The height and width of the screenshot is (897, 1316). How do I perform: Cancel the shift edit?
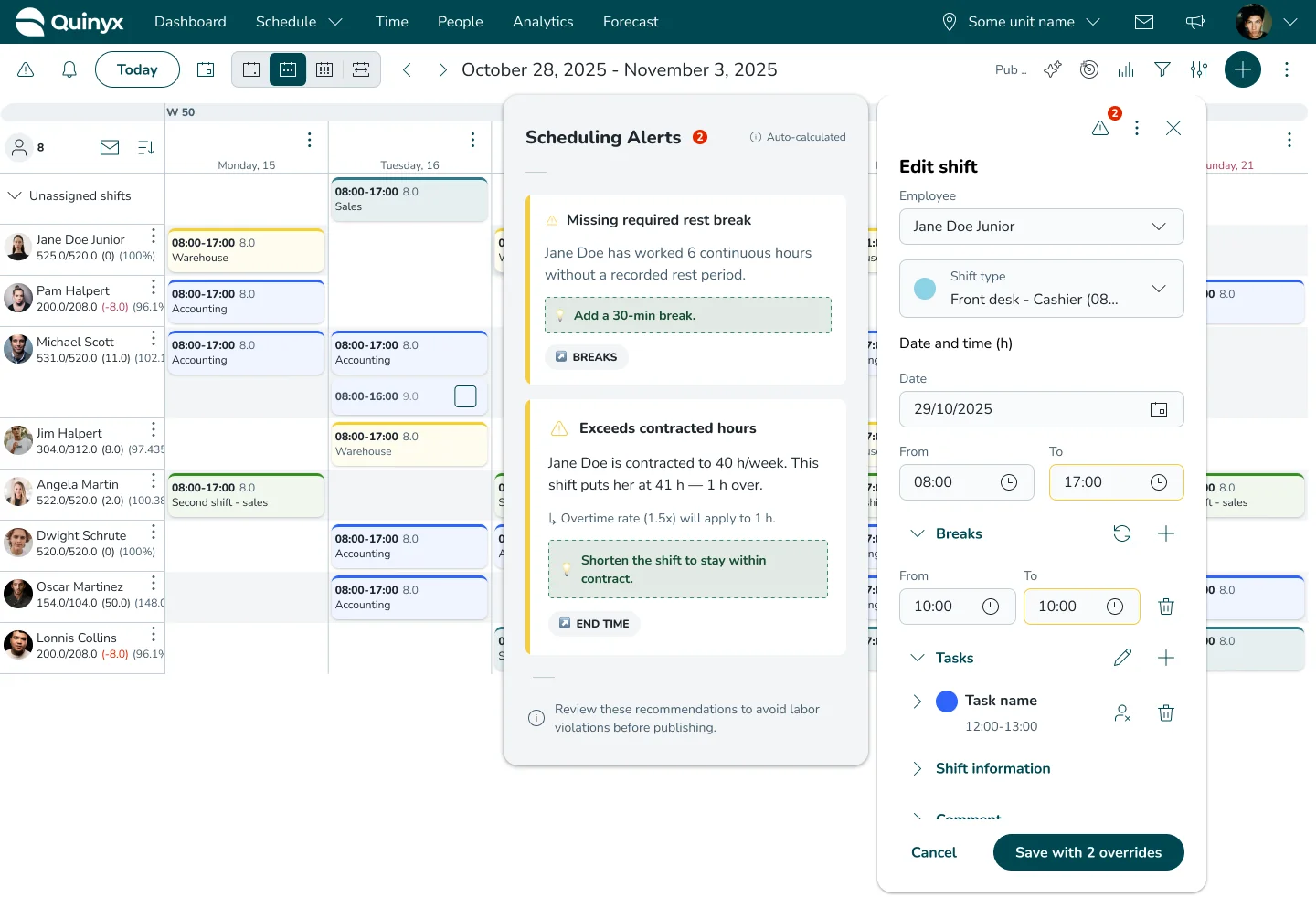click(934, 852)
